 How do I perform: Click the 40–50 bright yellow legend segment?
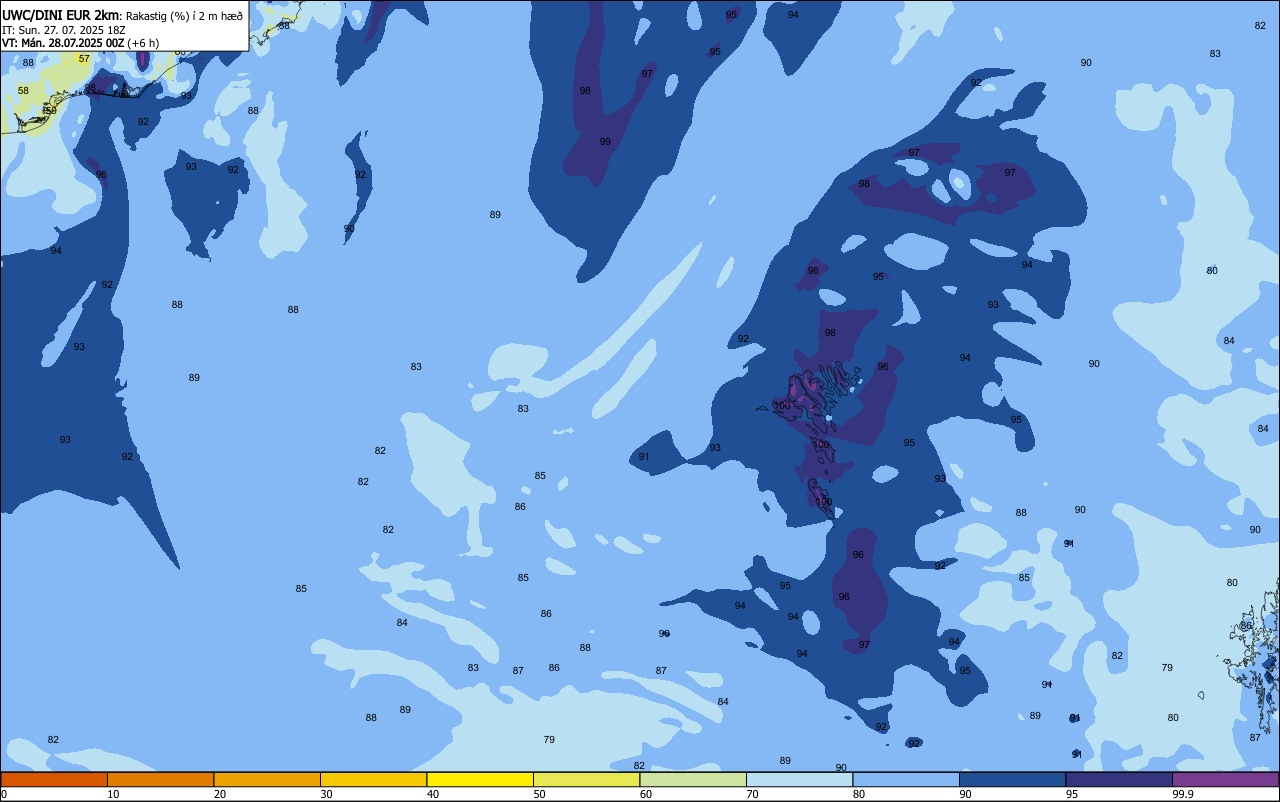pyautogui.click(x=480, y=779)
